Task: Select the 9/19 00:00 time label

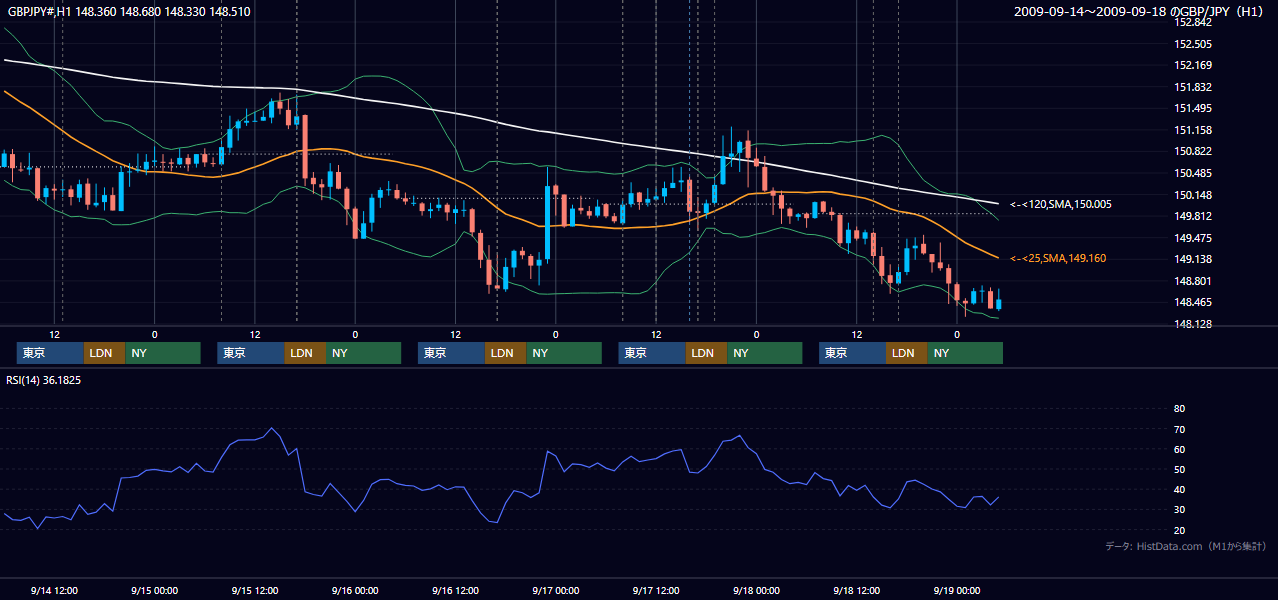Action: coord(956,590)
